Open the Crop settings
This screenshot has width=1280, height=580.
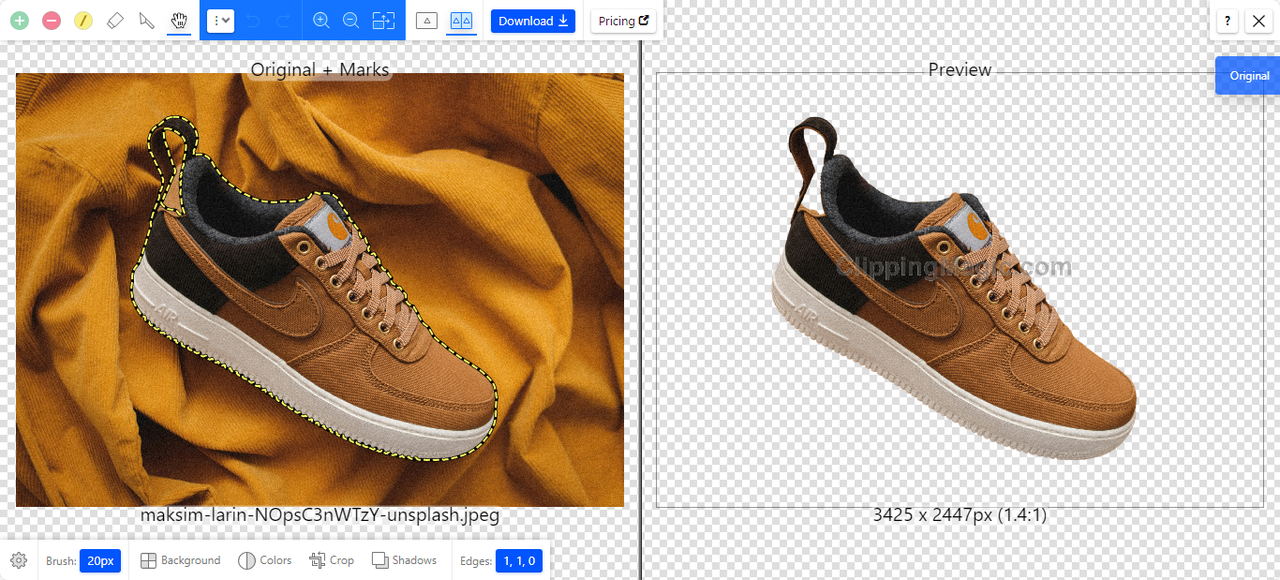point(332,560)
